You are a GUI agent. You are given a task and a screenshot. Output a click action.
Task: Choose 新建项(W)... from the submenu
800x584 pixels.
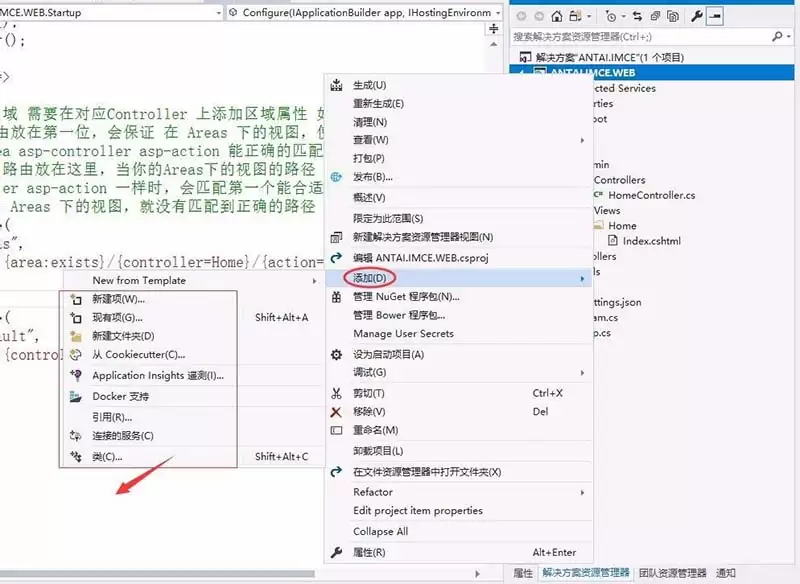tap(118, 299)
